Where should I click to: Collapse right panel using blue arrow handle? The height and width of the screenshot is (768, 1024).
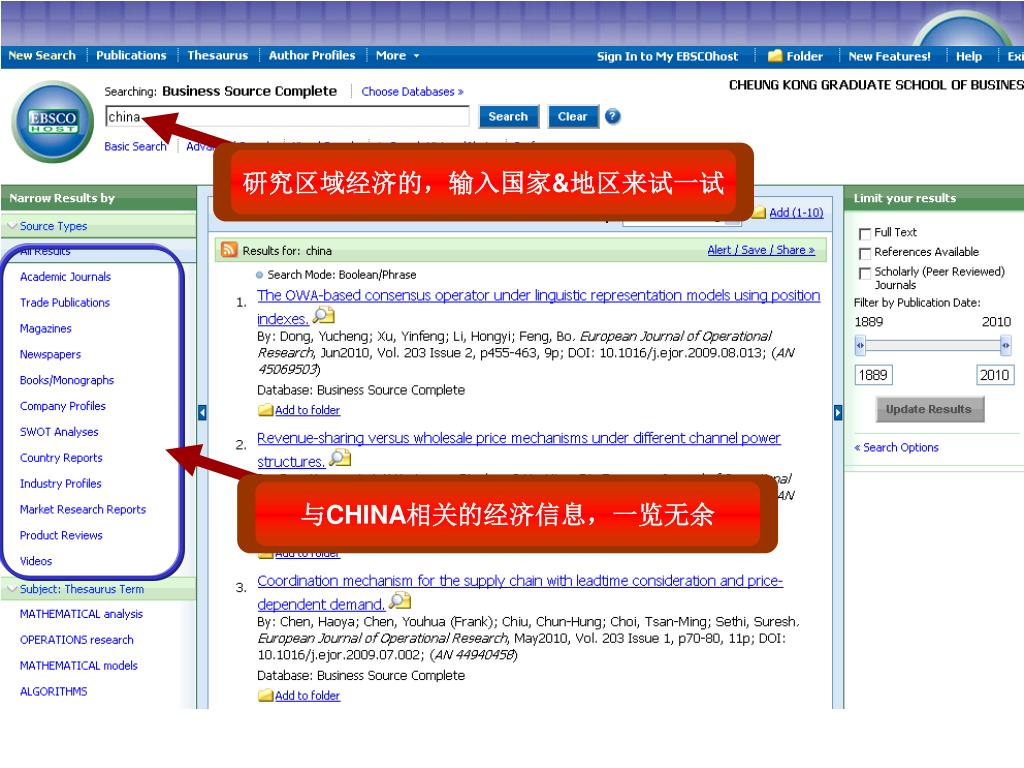838,413
